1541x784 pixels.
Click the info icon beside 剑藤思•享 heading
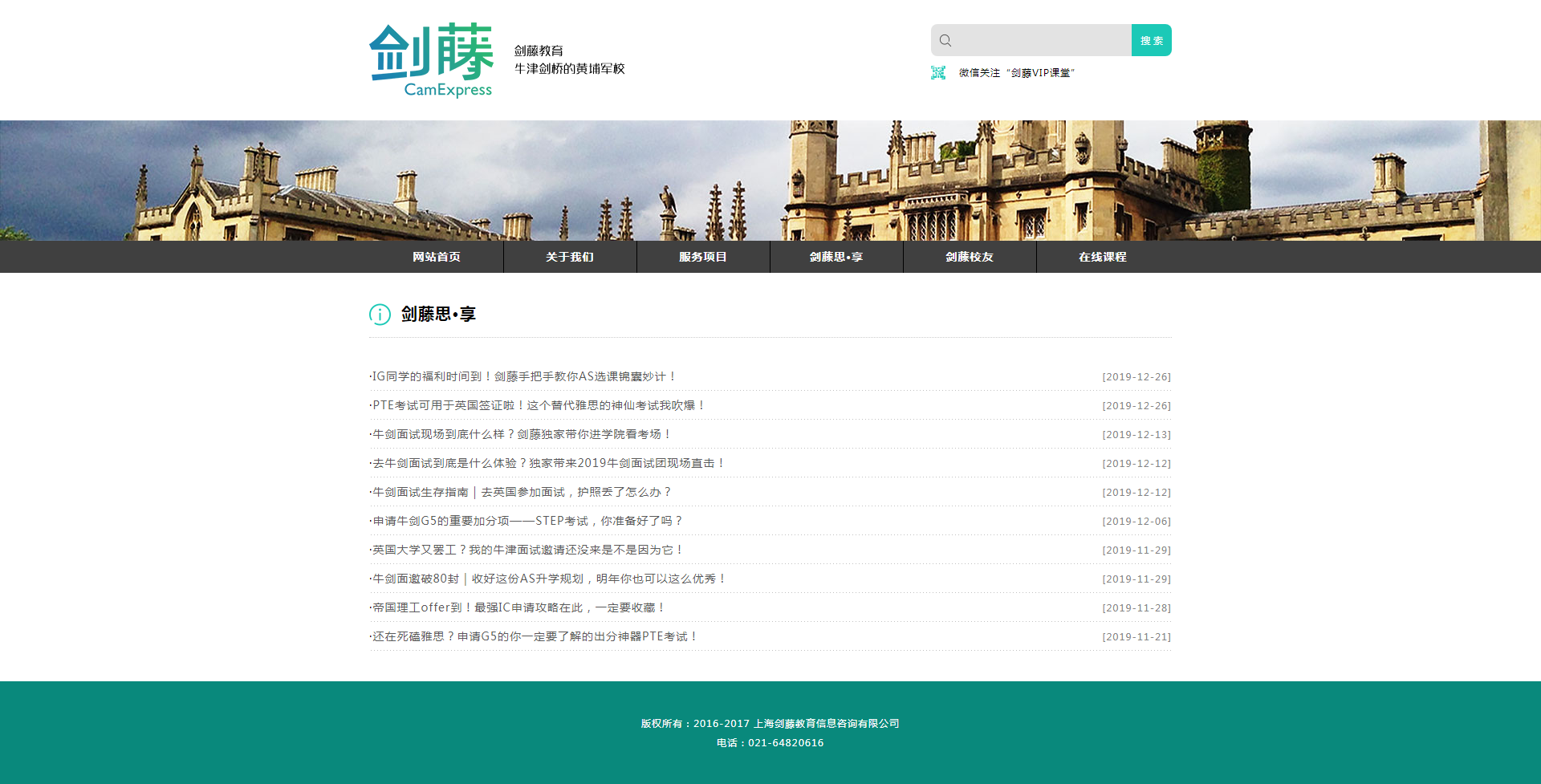(380, 315)
